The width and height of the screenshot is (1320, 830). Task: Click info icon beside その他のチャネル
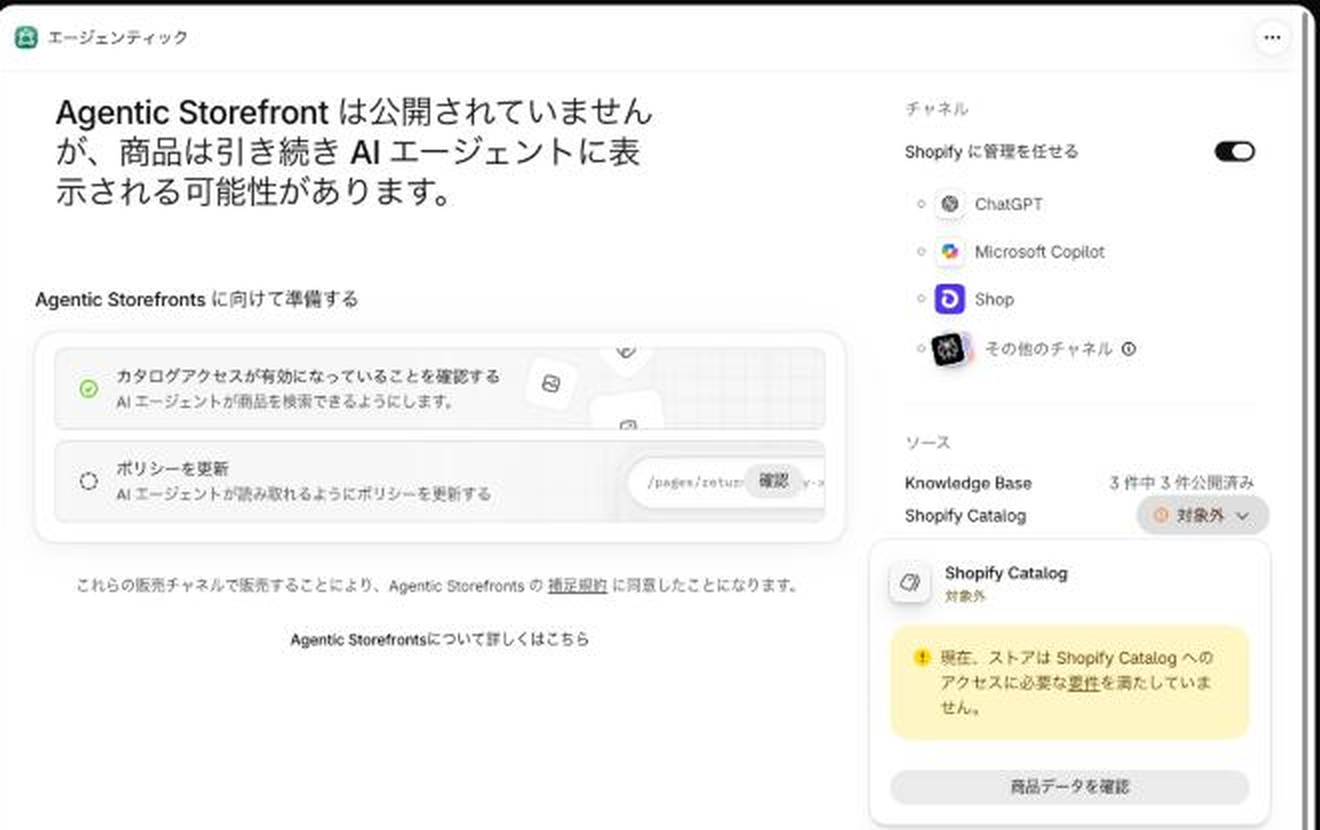1129,349
